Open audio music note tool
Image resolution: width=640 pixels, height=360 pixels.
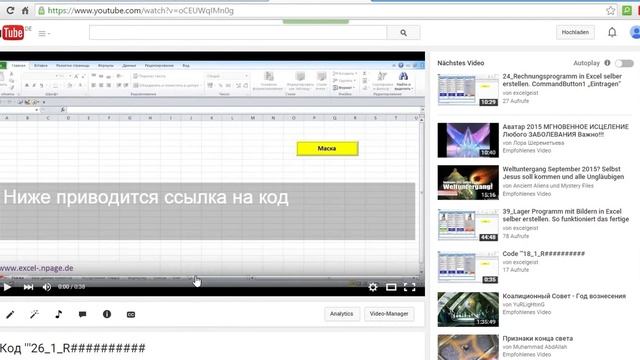(x=58, y=314)
